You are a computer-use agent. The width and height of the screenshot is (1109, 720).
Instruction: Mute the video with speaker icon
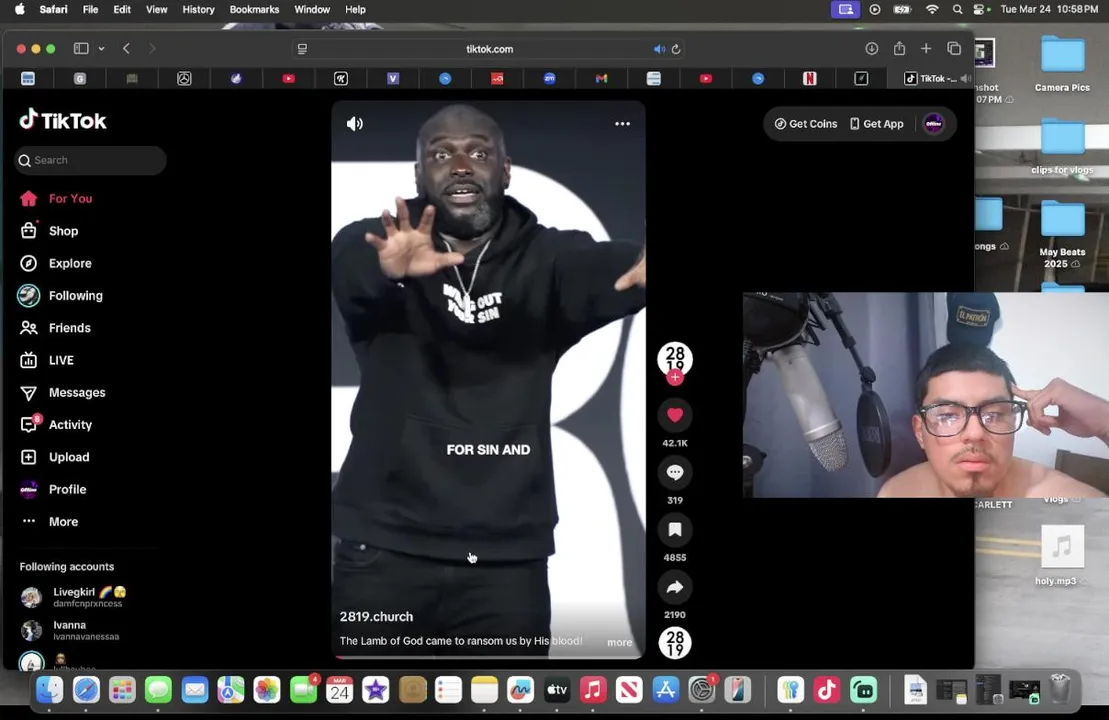354,124
